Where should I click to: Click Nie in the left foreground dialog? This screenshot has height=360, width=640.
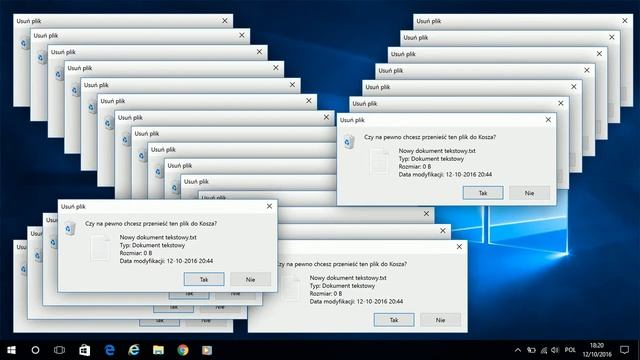[251, 280]
